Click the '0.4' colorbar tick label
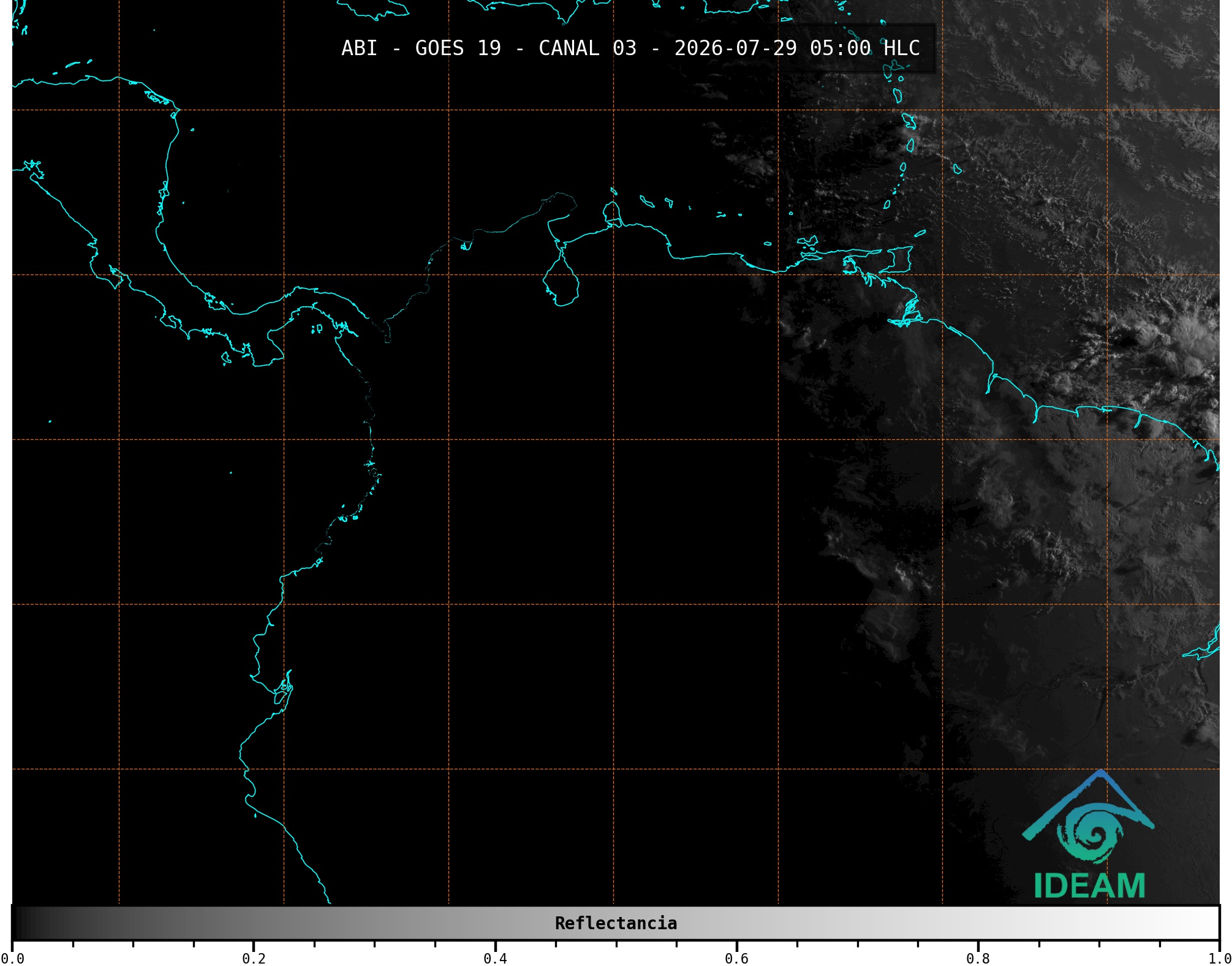Image resolution: width=1232 pixels, height=966 pixels. [x=495, y=959]
